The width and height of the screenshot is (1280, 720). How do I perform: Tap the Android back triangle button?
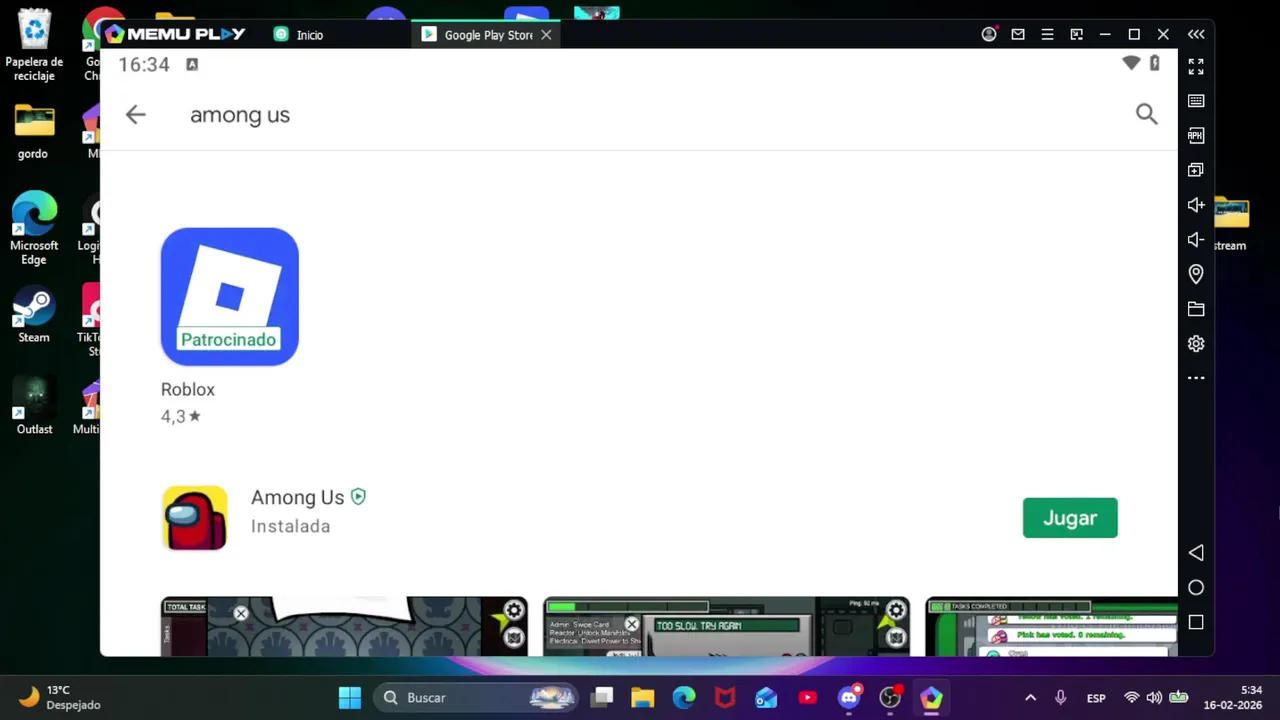(x=1196, y=553)
